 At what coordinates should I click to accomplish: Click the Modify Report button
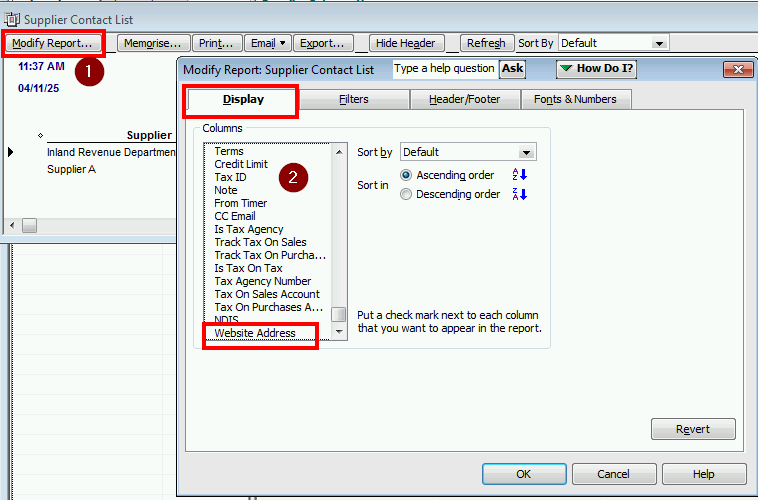point(52,43)
